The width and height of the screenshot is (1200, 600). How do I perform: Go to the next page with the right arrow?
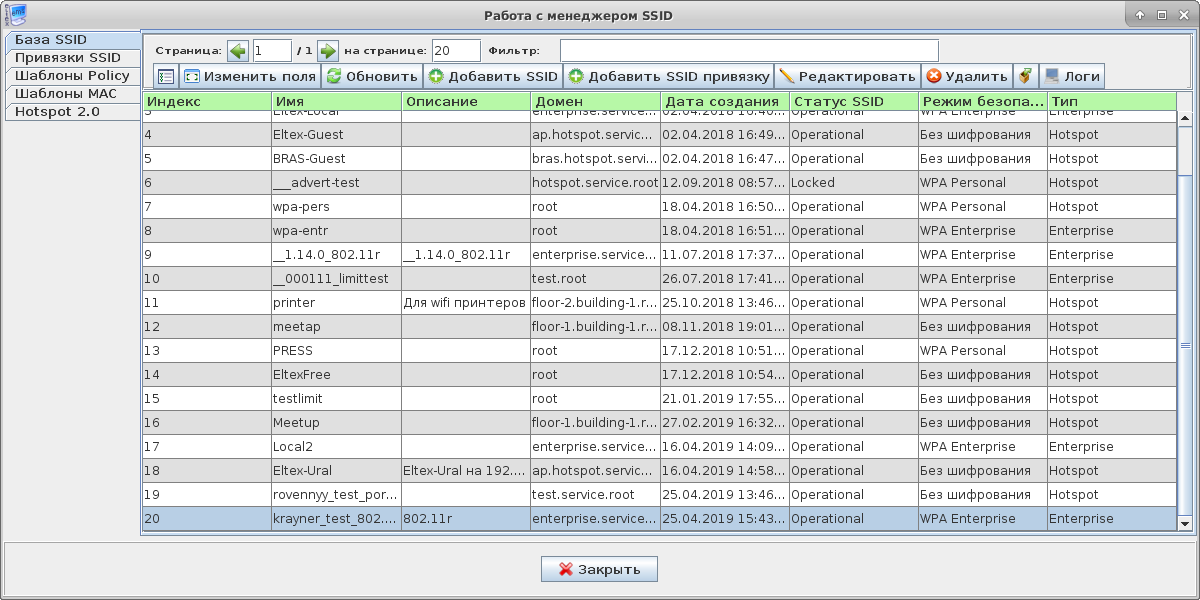click(328, 50)
